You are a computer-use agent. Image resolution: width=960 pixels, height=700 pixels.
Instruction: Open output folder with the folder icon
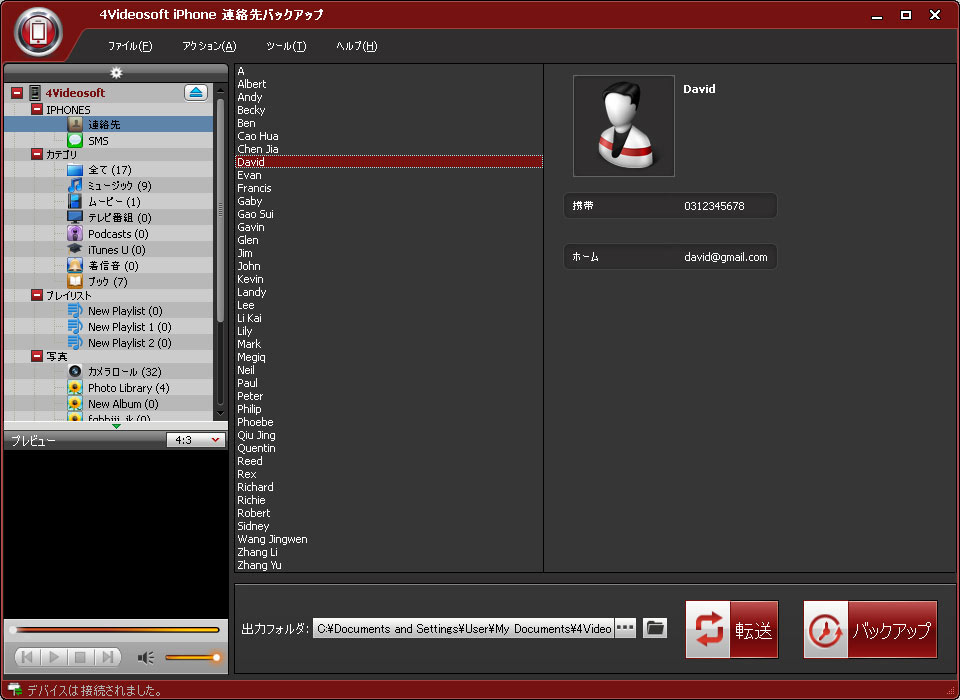click(x=655, y=628)
